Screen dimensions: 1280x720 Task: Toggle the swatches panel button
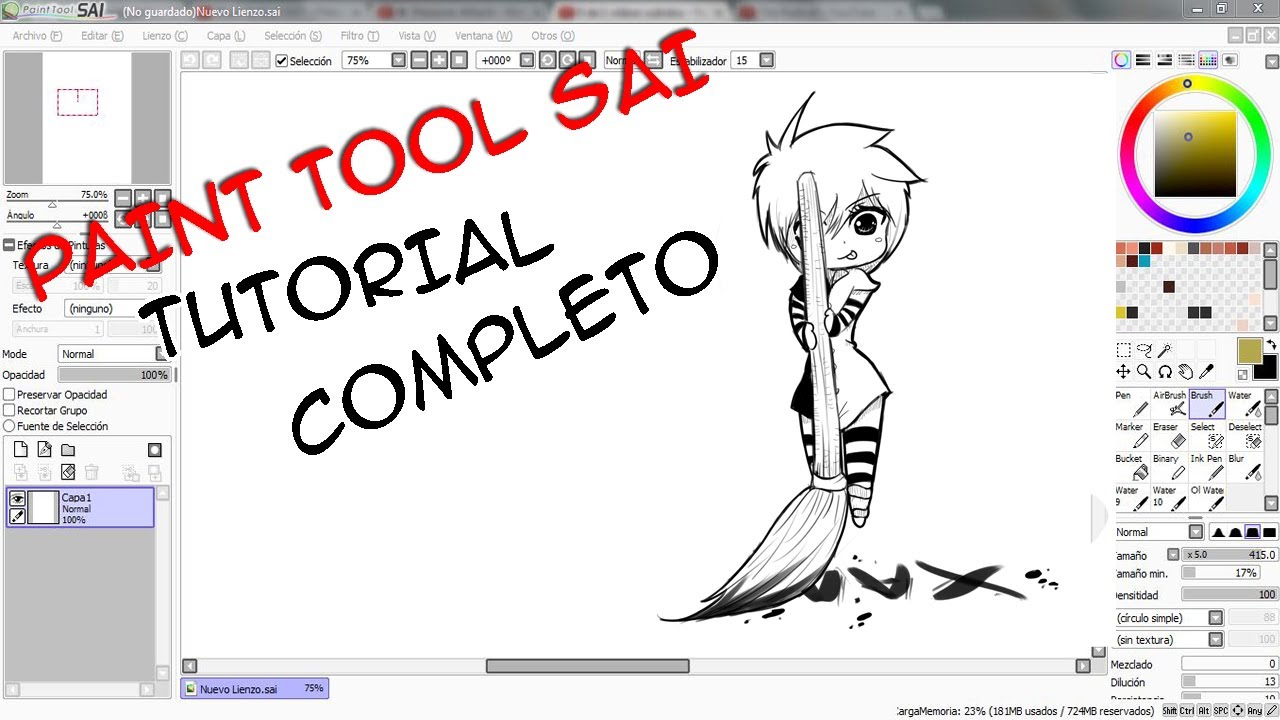[x=1208, y=60]
